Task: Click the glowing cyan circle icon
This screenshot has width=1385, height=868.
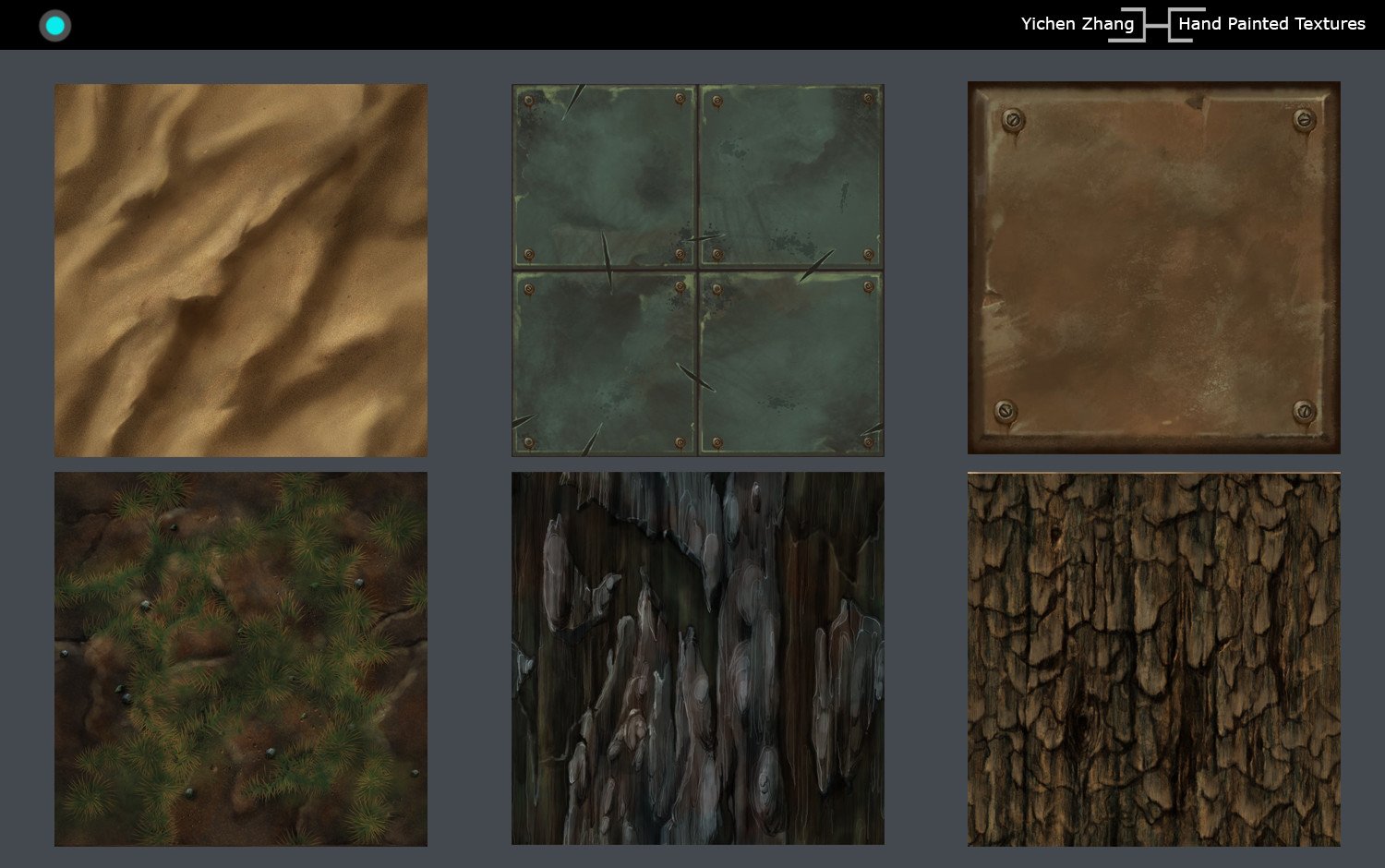Action: coord(55,25)
